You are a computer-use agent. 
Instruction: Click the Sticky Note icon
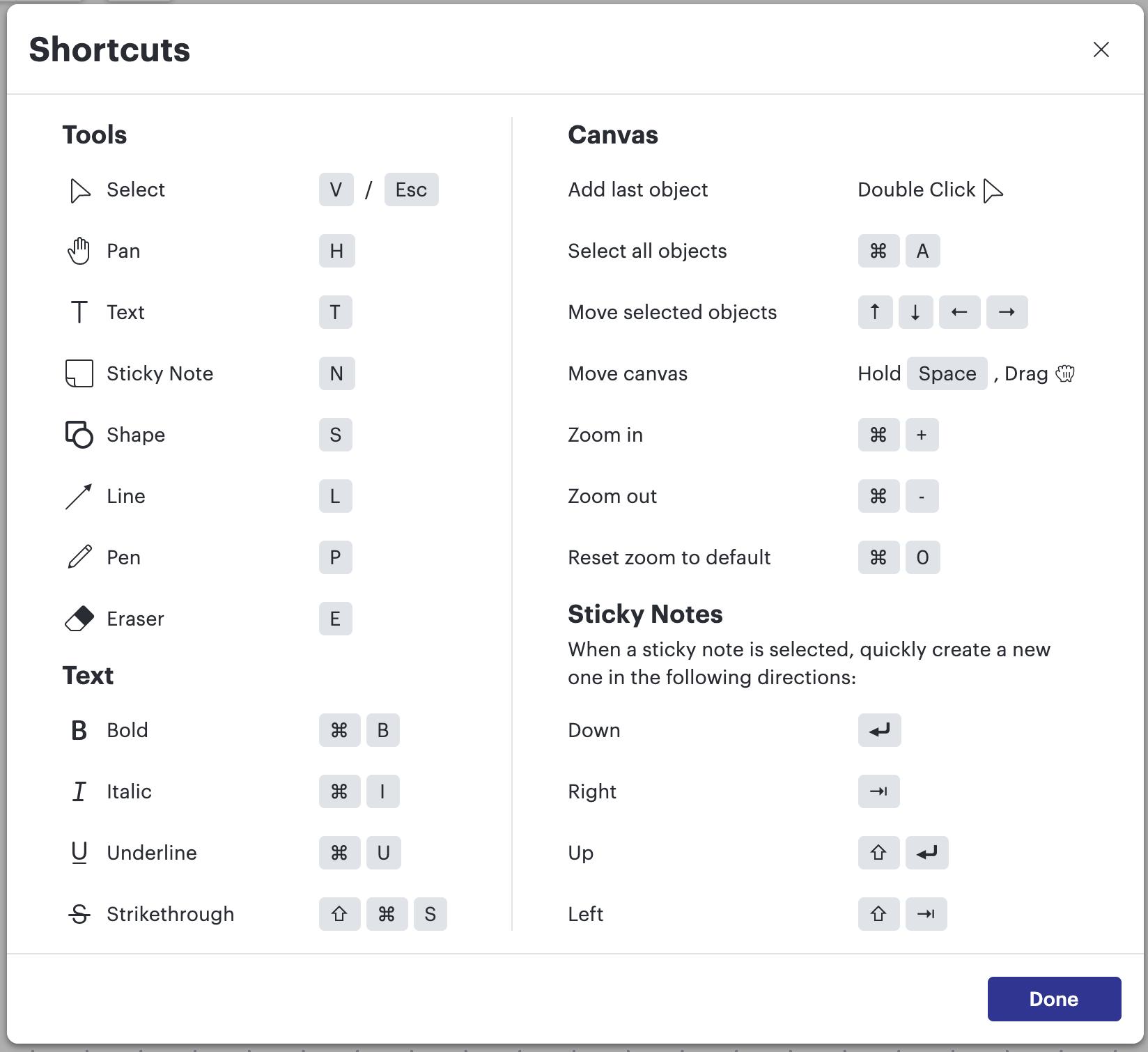pos(79,373)
